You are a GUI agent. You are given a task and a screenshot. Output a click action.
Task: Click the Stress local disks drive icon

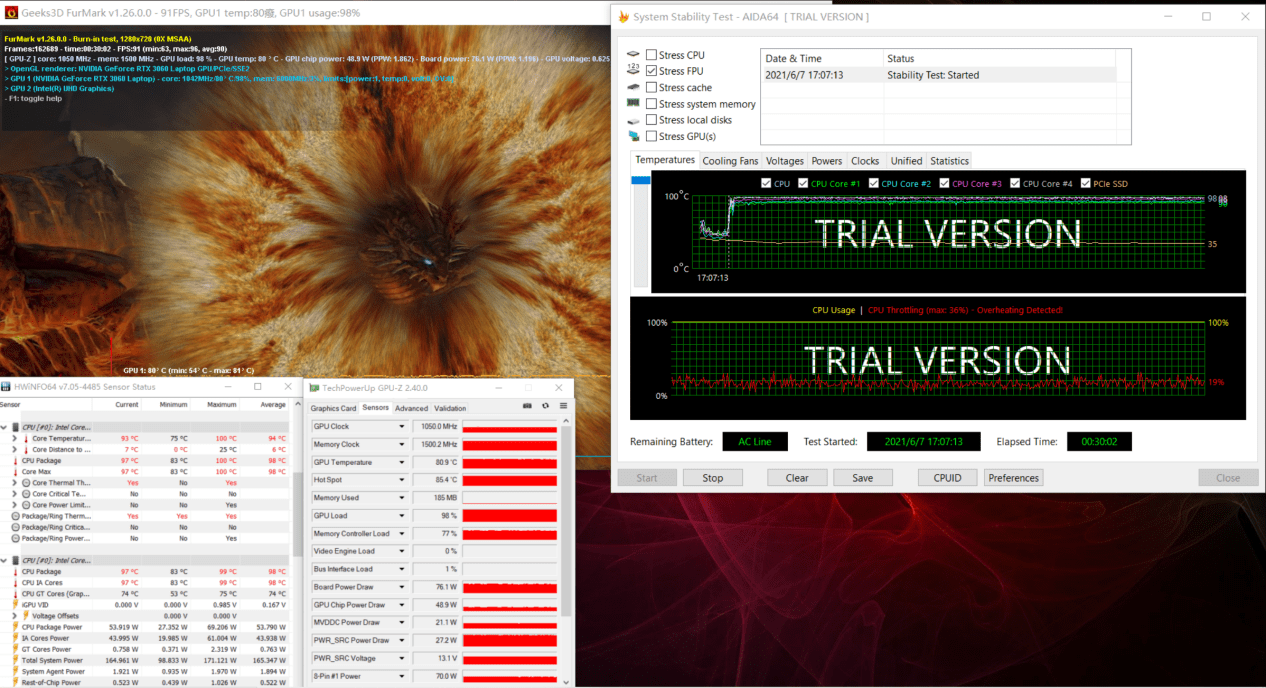(633, 120)
